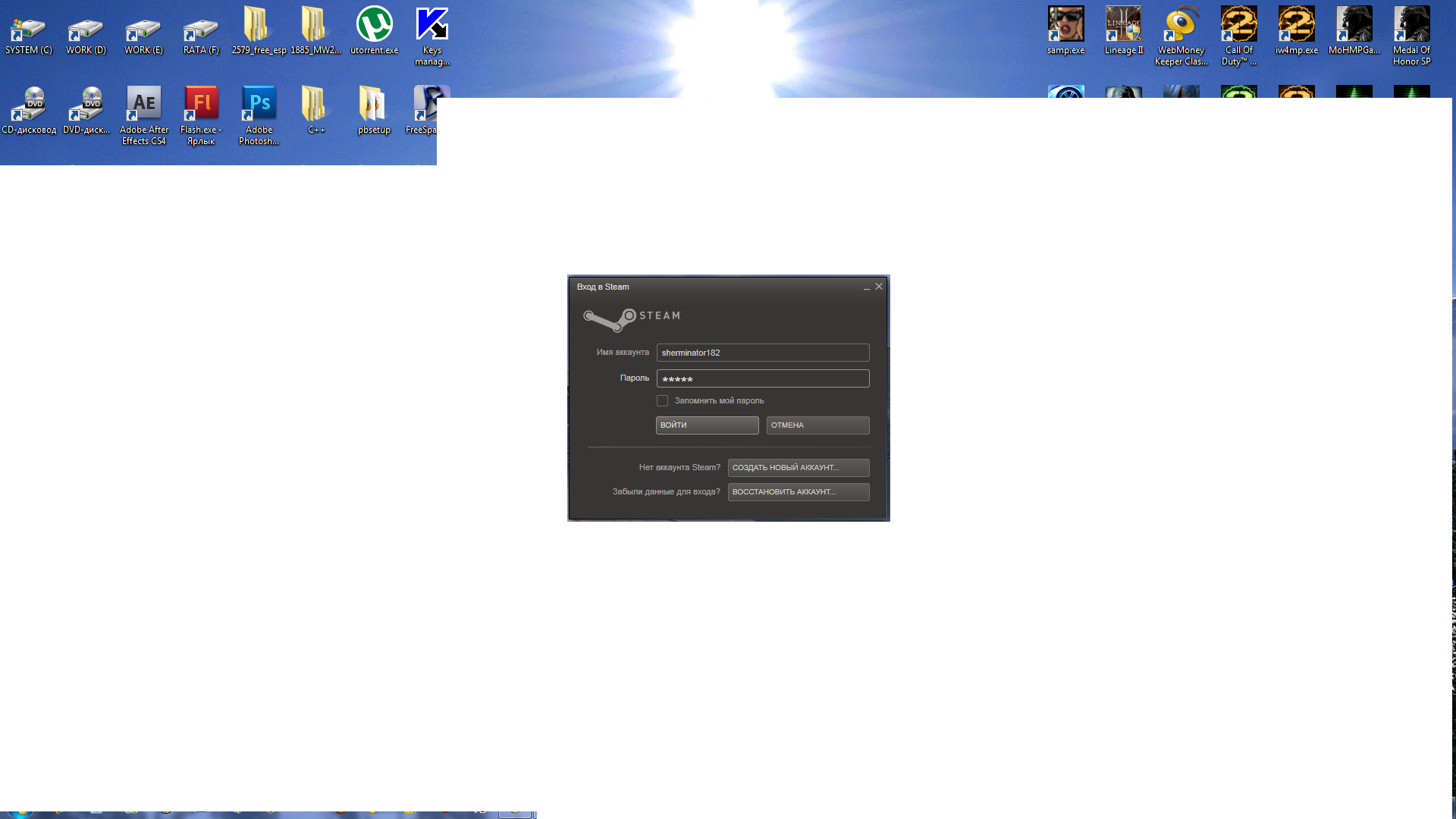Open the WORK (D) drive shortcut
Screen dimensions: 1456x819
tap(86, 32)
